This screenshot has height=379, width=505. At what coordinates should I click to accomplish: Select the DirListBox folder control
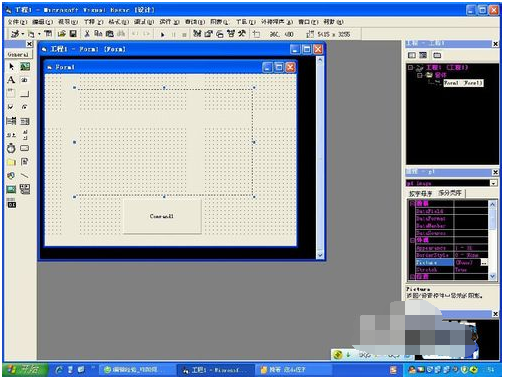click(x=11, y=162)
